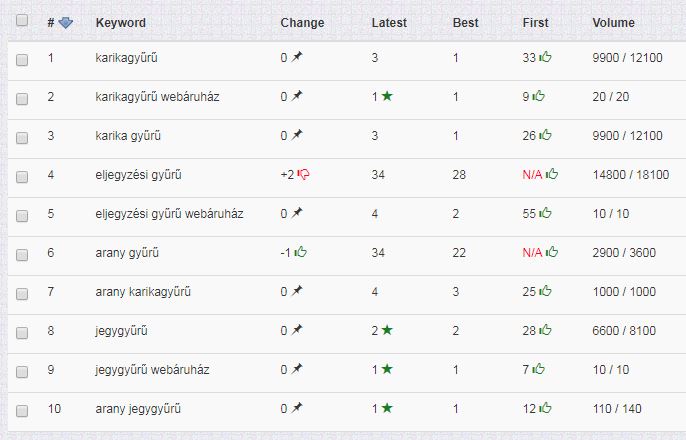Tick the checkbox for arany jegygyűrű
Viewport: 686px width, 440px height.
tap(22, 411)
